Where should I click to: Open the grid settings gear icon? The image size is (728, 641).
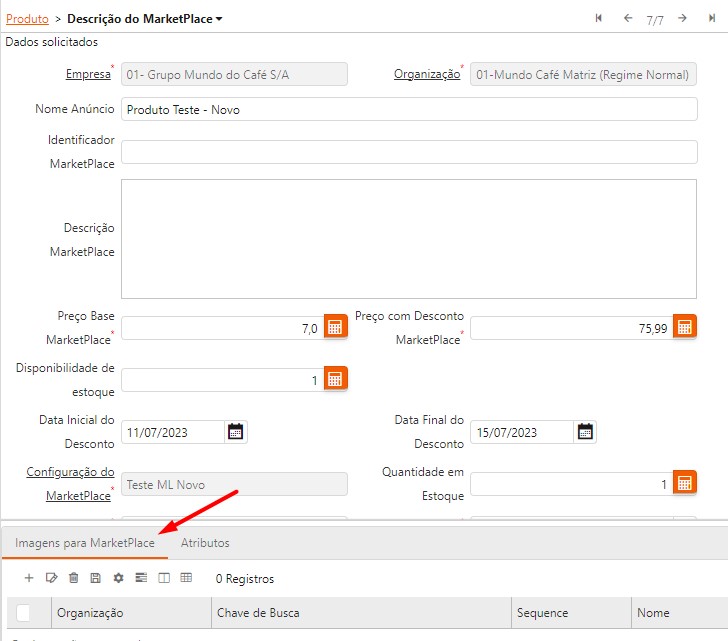[x=118, y=578]
